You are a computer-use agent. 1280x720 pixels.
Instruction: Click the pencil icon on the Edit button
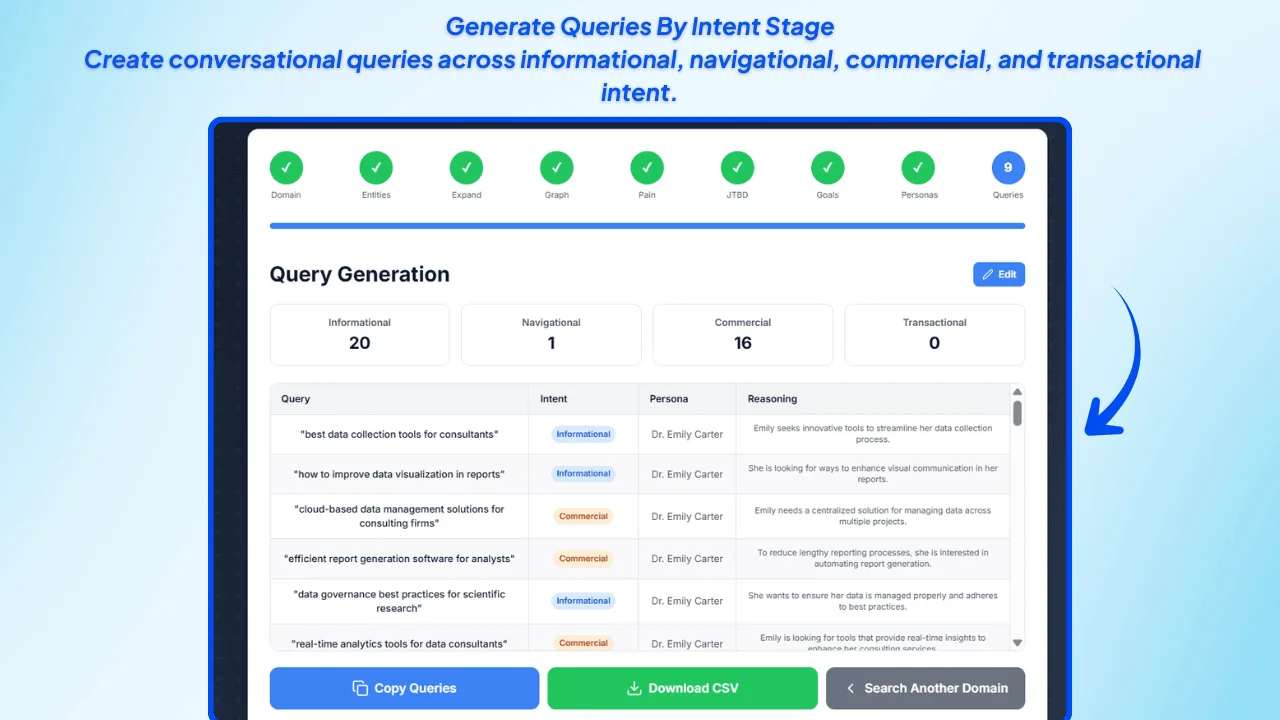(x=986, y=274)
